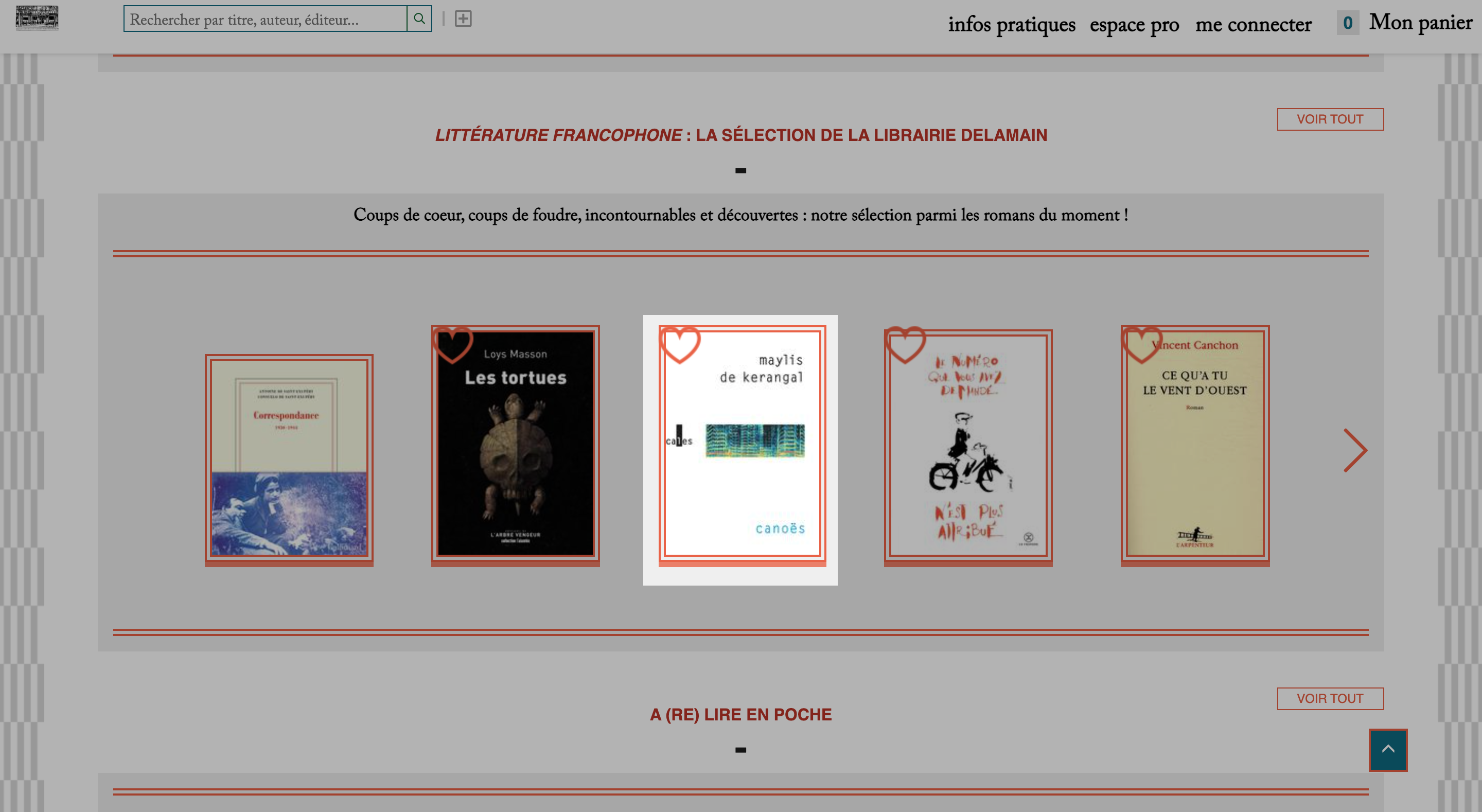The image size is (1482, 812).
Task: Click VOIR TOUT for A (re) lire en poche
Action: (x=1330, y=698)
